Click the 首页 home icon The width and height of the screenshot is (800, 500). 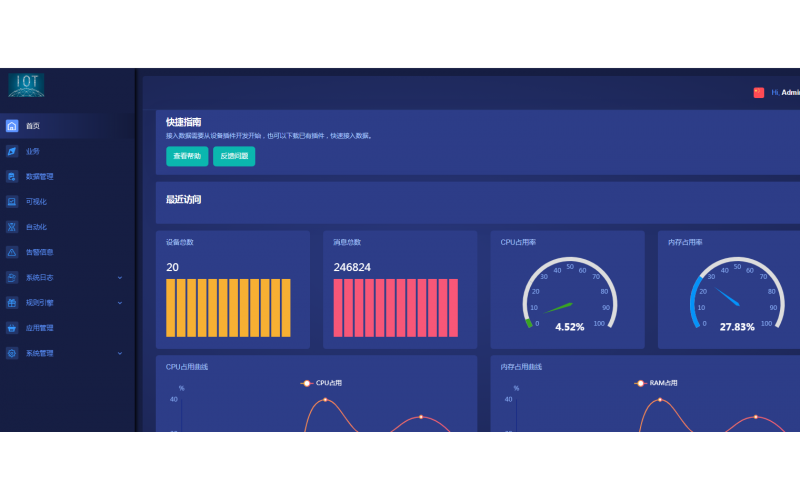[12, 126]
